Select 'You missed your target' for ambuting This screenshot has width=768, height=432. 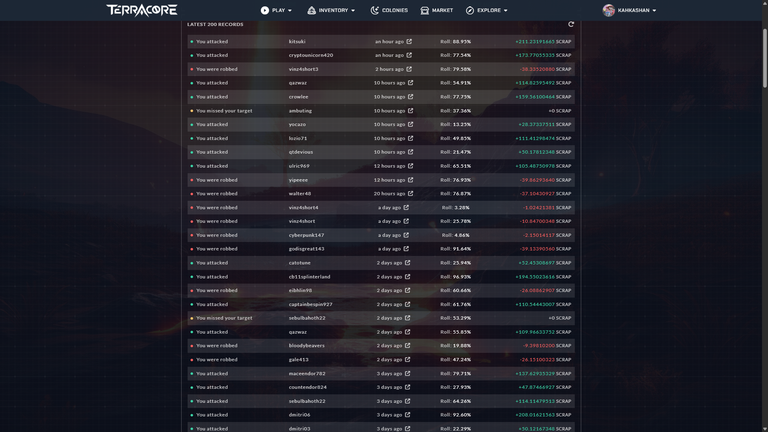[224, 111]
